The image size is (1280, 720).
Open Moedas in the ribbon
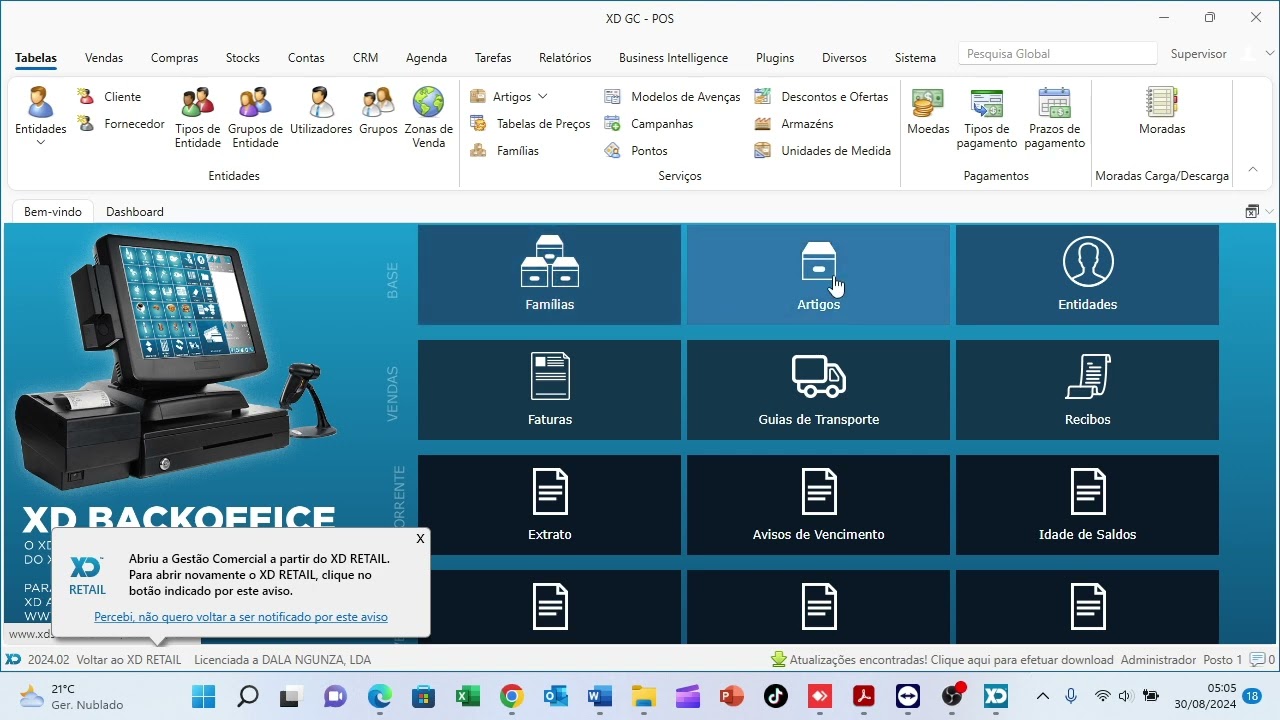pos(928,112)
